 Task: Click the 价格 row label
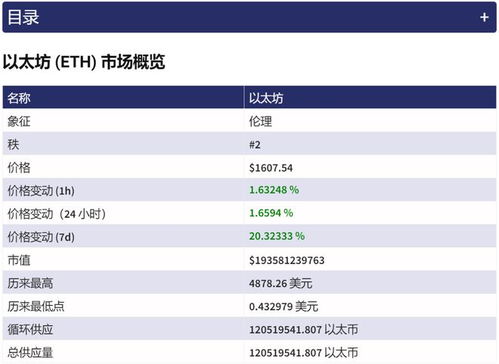pos(19,167)
